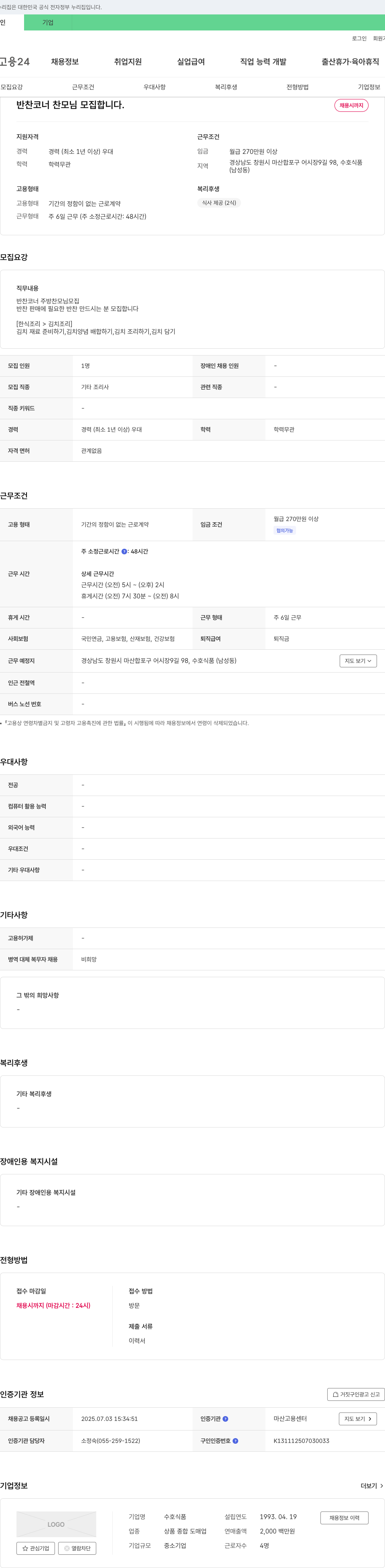Screen dimensions: 385x1568
Task: Click the company LOGO placeholder image
Action: (56, 1524)
